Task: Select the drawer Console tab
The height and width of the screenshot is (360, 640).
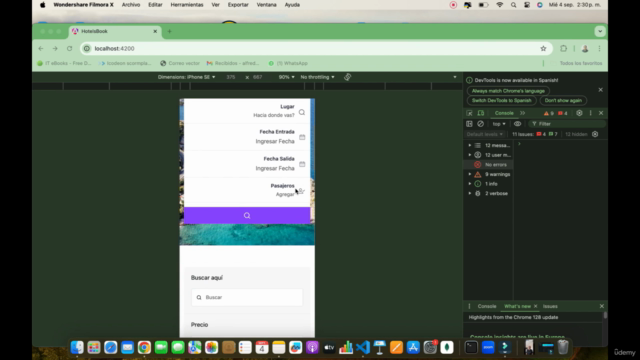Action: 487,306
